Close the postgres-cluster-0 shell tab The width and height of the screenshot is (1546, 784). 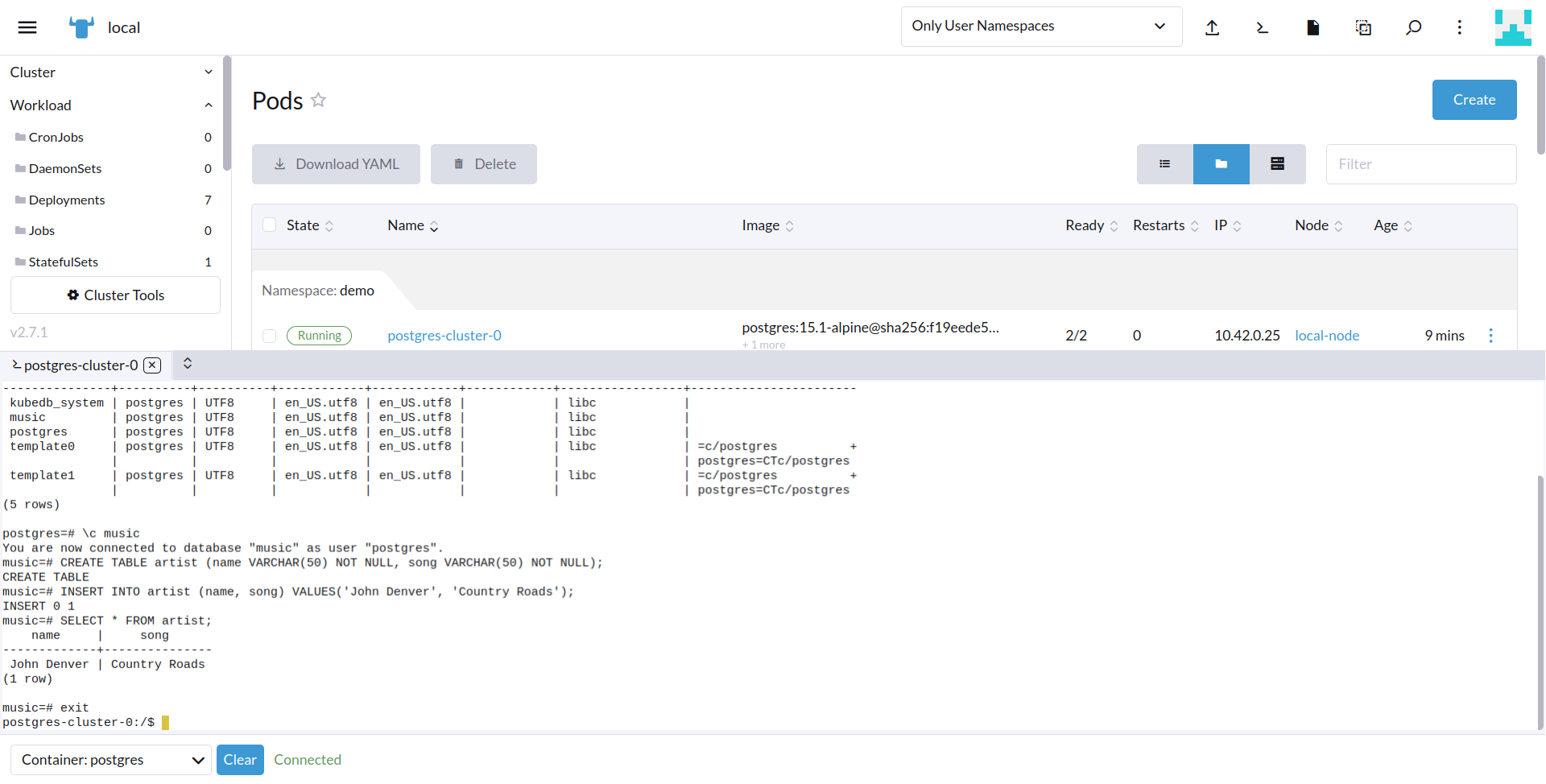(x=152, y=365)
